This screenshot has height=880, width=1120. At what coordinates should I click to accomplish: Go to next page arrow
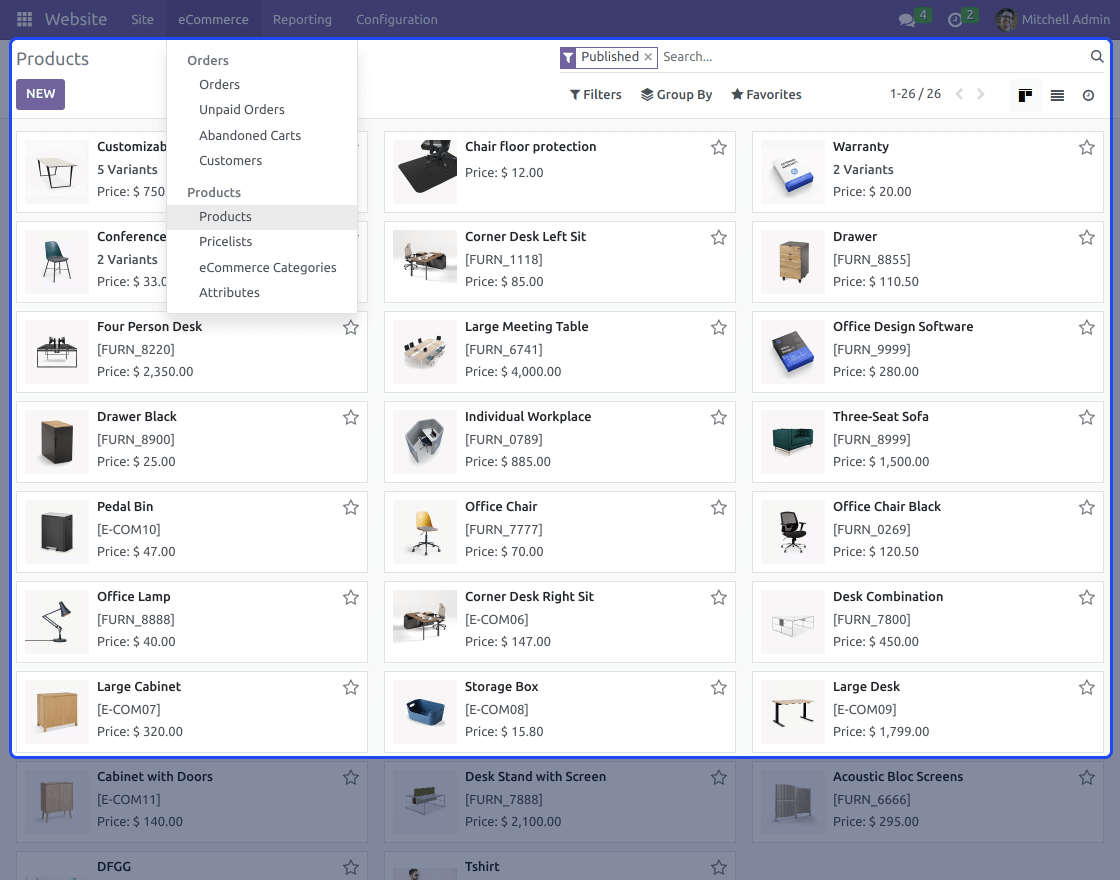(981, 94)
